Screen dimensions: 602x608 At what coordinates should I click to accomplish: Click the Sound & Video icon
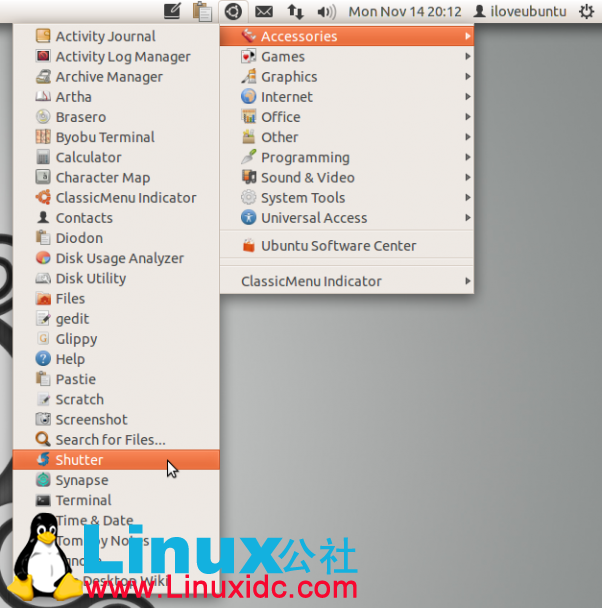(x=248, y=178)
